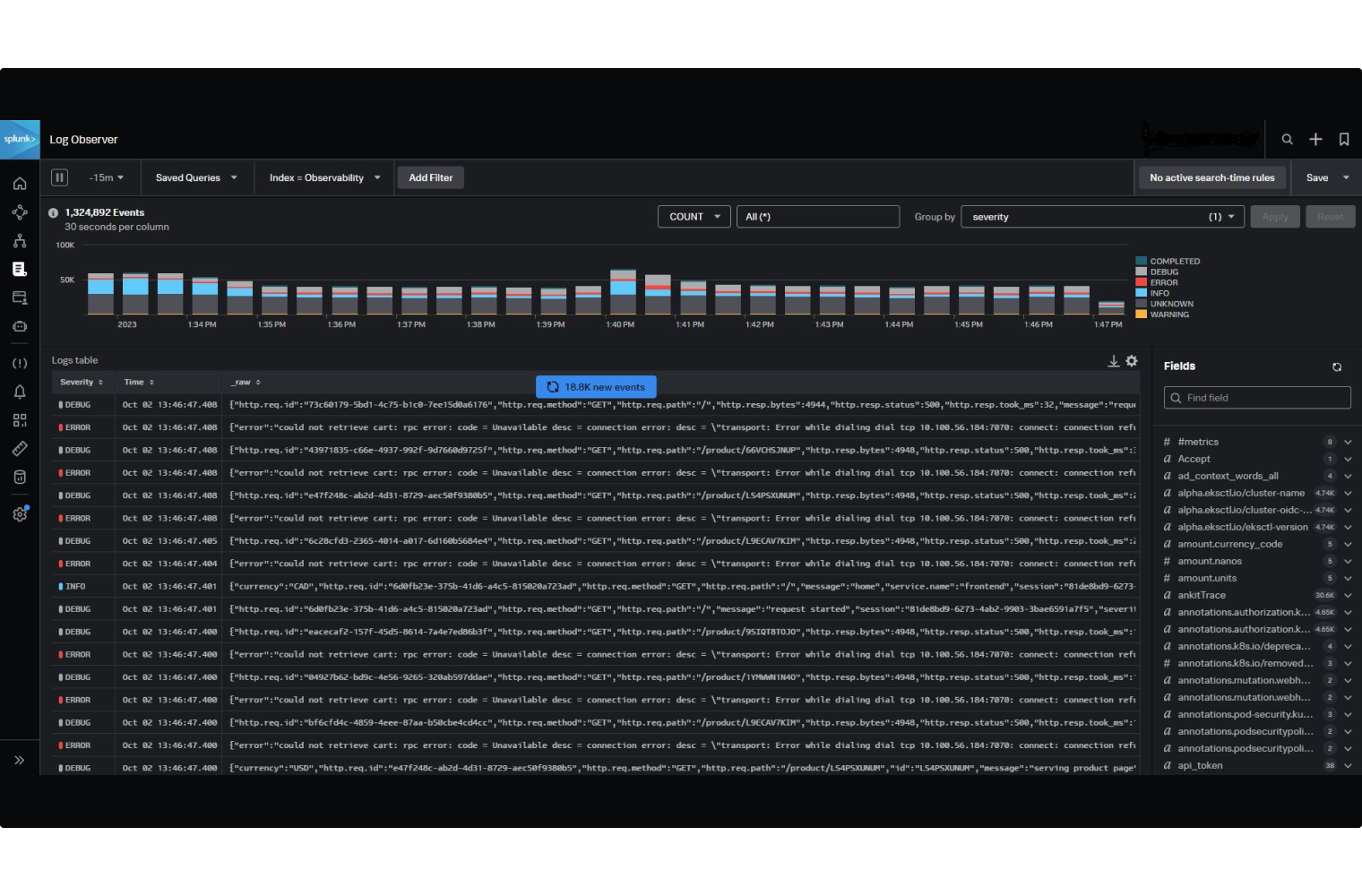Open the Alerts bell icon in the sidebar

click(x=20, y=391)
